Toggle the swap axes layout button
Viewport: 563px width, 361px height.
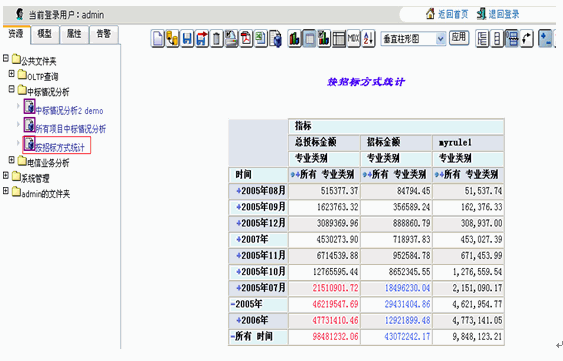point(527,38)
